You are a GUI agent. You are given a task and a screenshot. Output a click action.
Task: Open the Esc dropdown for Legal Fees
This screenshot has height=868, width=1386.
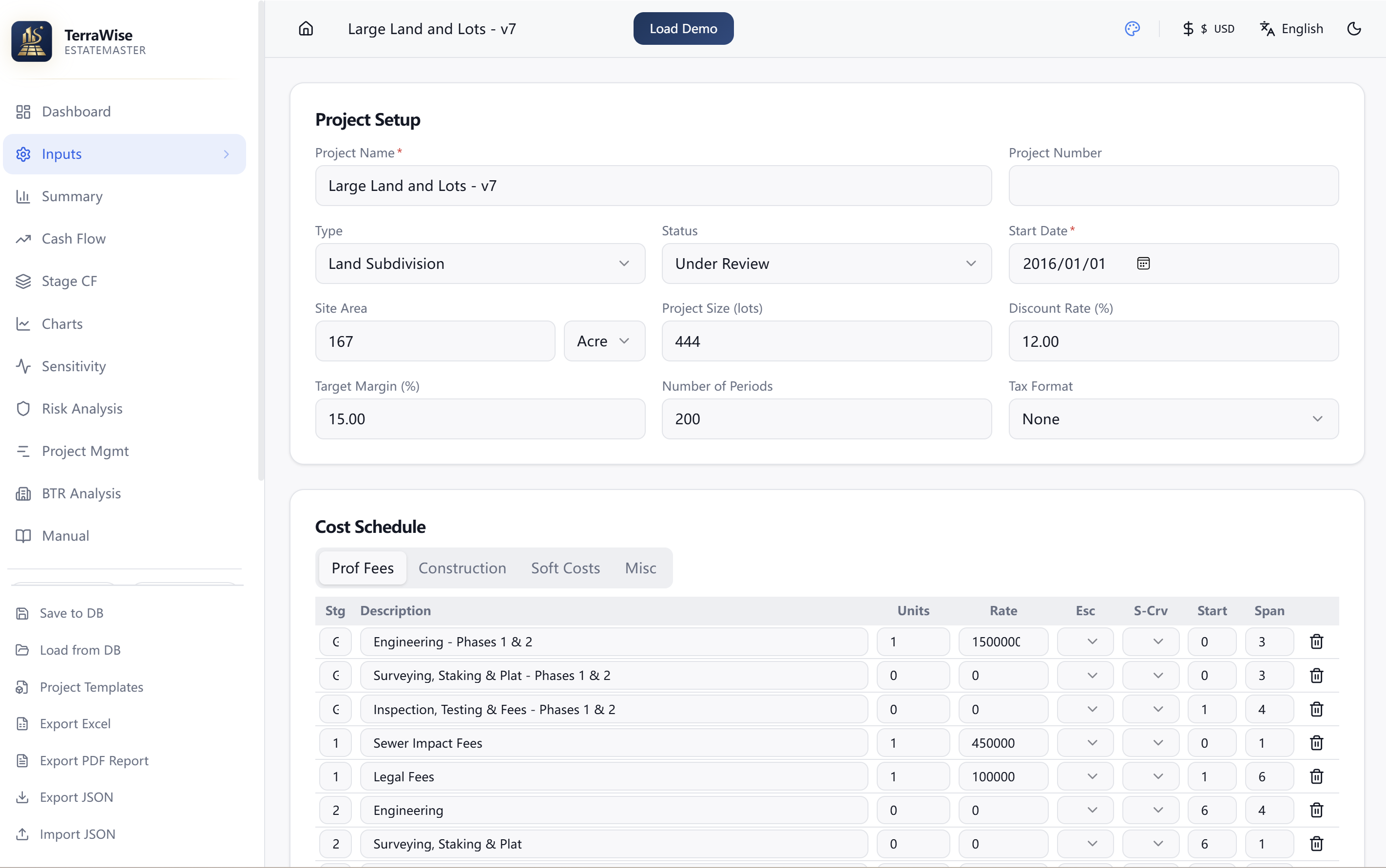[1085, 777]
